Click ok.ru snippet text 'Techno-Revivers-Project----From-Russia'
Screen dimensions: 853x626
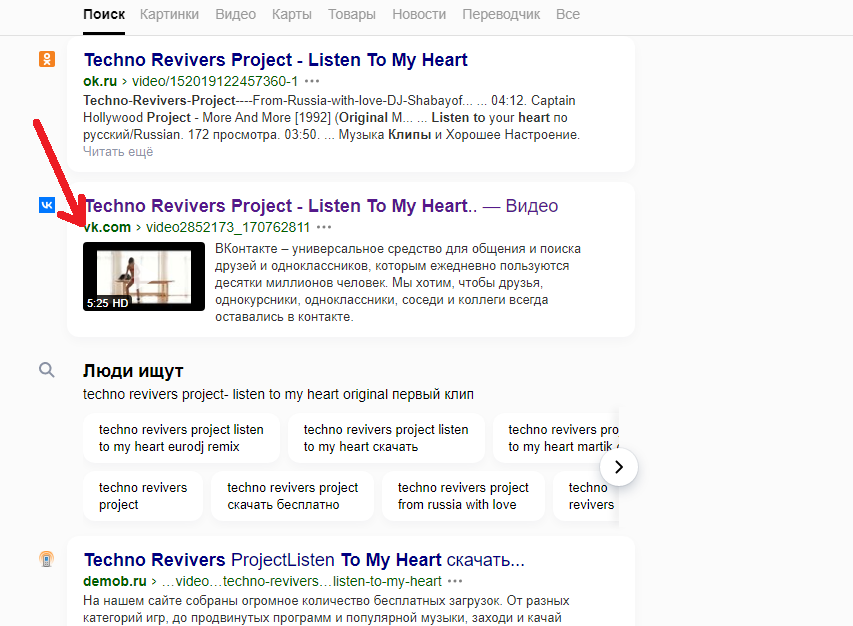332,117
